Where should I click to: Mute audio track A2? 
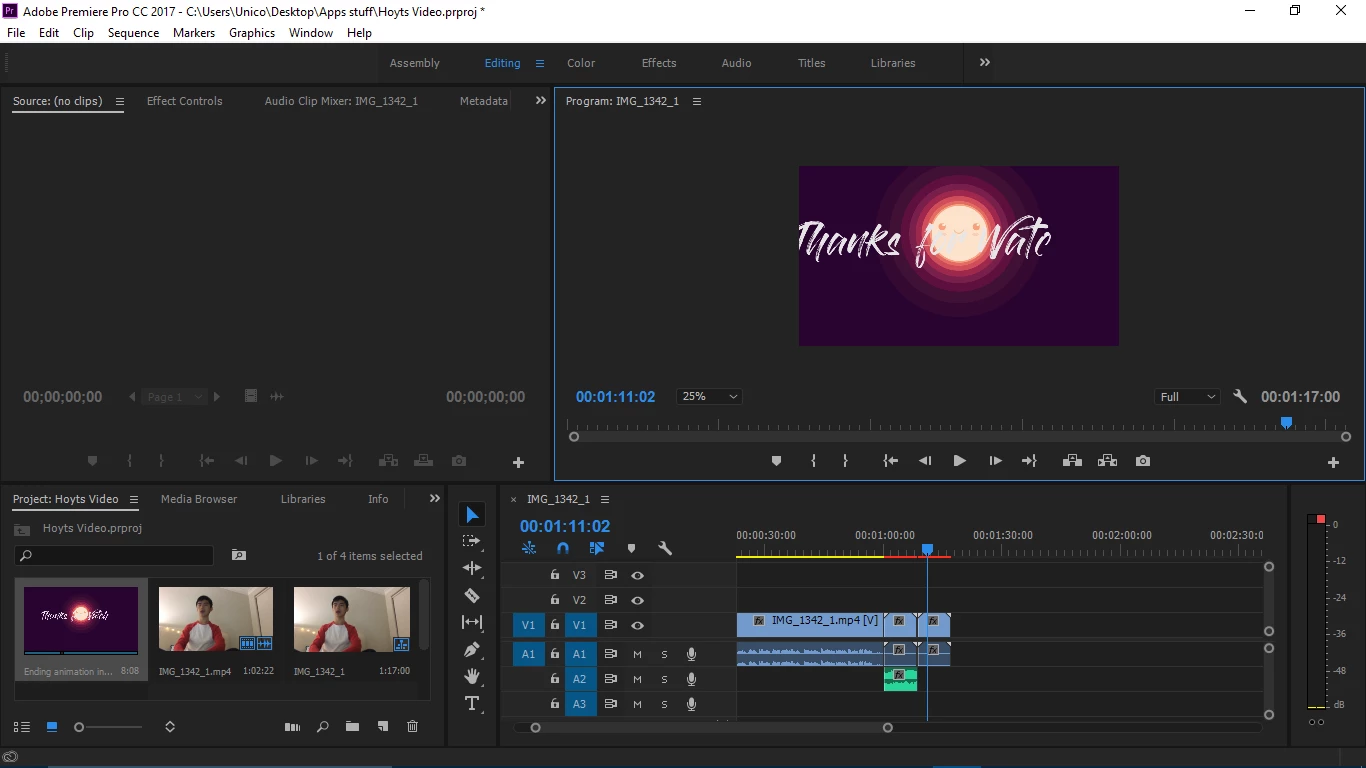637,679
